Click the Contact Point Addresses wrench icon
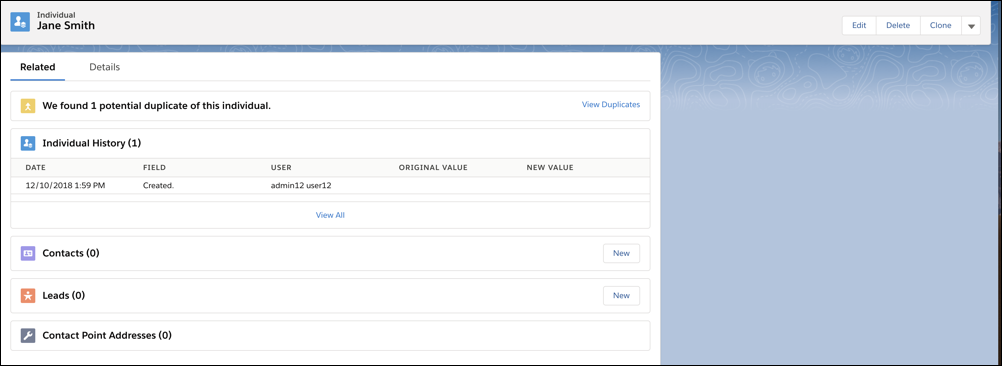 tap(28, 335)
